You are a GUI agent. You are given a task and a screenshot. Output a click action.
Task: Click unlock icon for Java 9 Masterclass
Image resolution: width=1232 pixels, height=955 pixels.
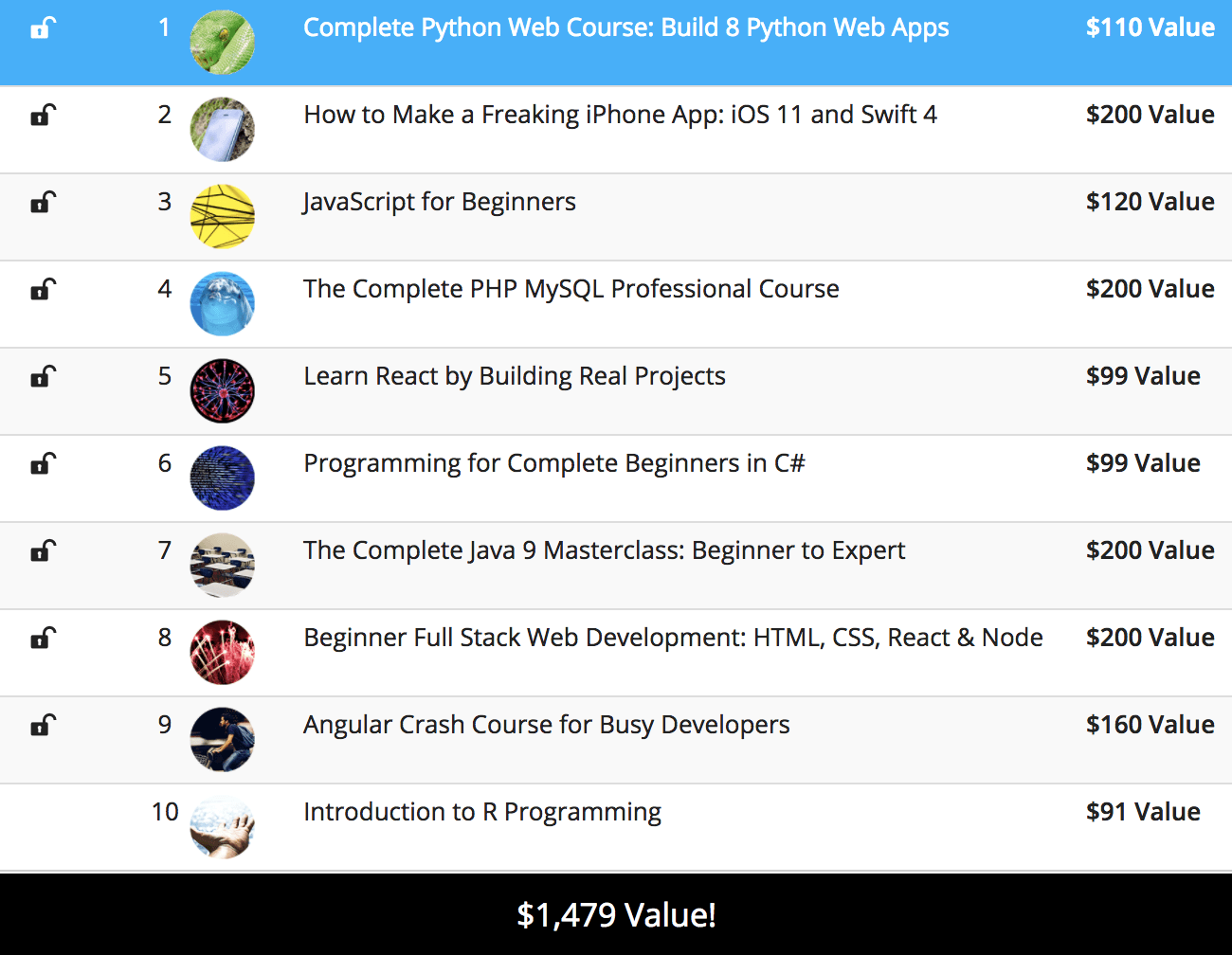point(43,551)
